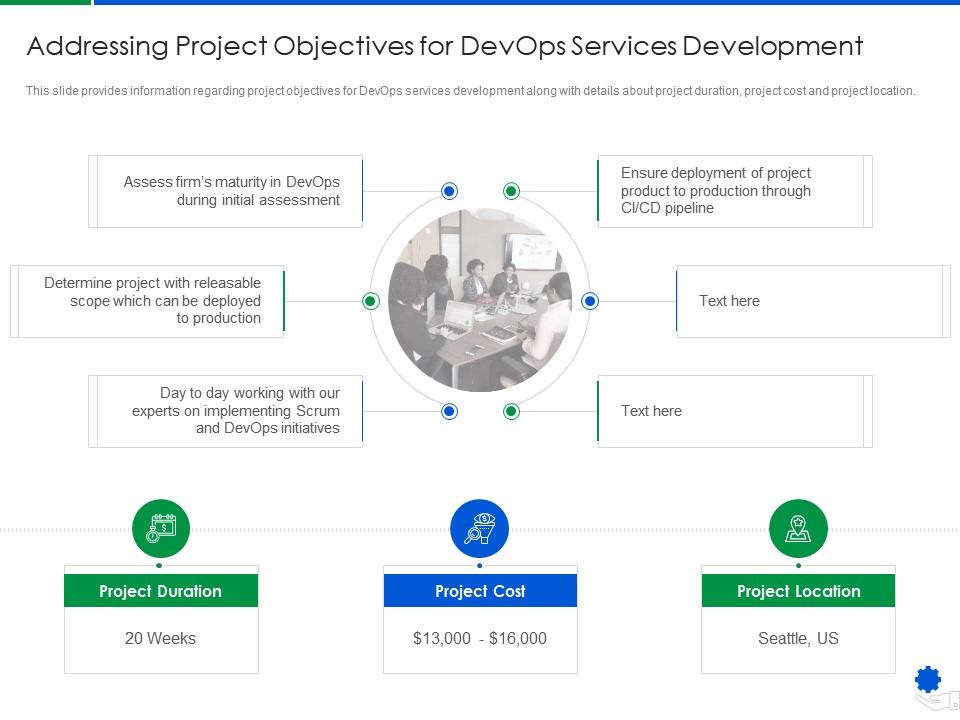Click the Project Duration header bar
Image resolution: width=960 pixels, height=720 pixels.
[161, 591]
